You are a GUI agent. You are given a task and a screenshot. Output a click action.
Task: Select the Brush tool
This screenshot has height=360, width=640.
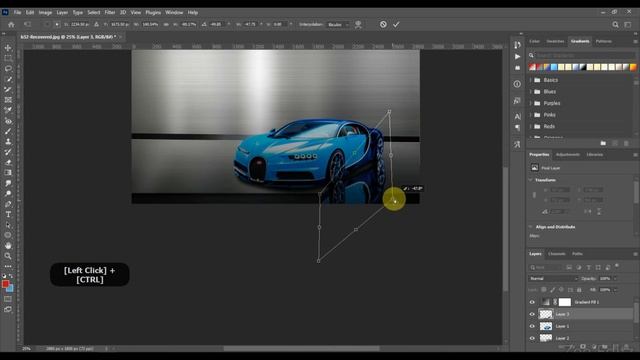pyautogui.click(x=8, y=131)
